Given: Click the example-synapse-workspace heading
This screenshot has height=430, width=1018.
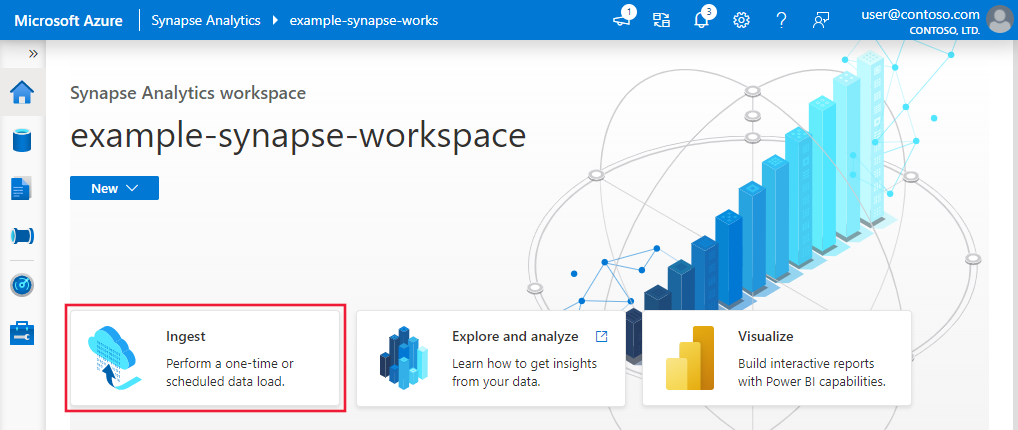Looking at the screenshot, I should [x=298, y=136].
